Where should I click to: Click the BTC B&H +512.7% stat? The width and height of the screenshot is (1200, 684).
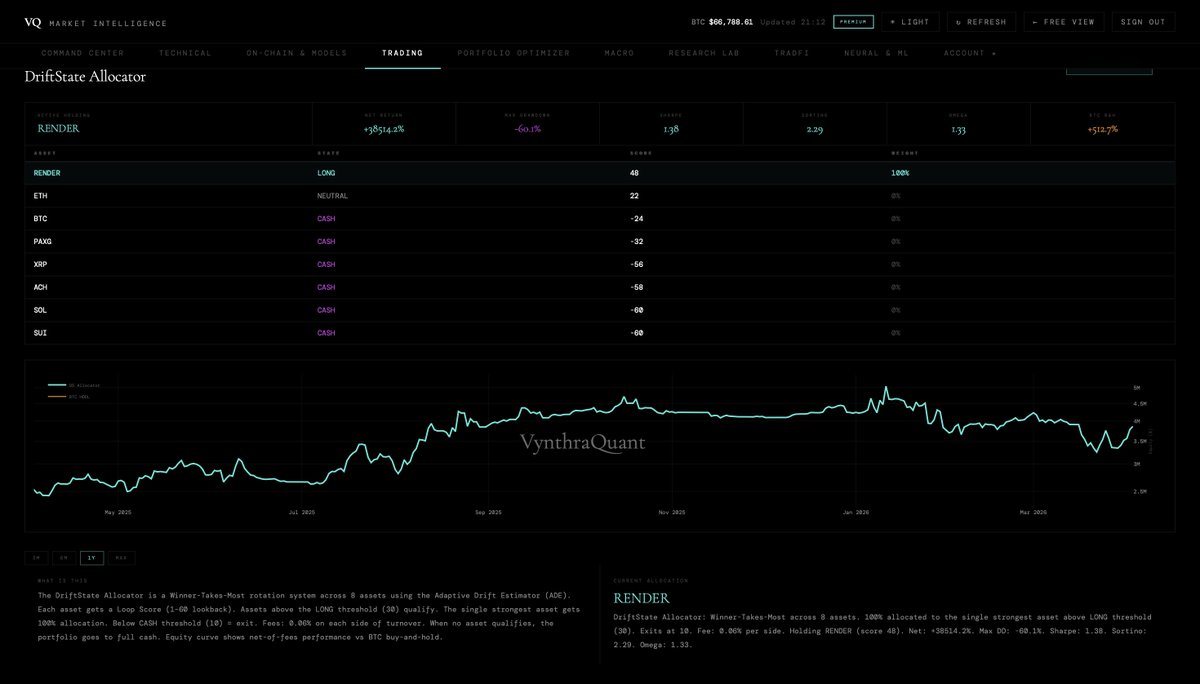coord(1102,124)
